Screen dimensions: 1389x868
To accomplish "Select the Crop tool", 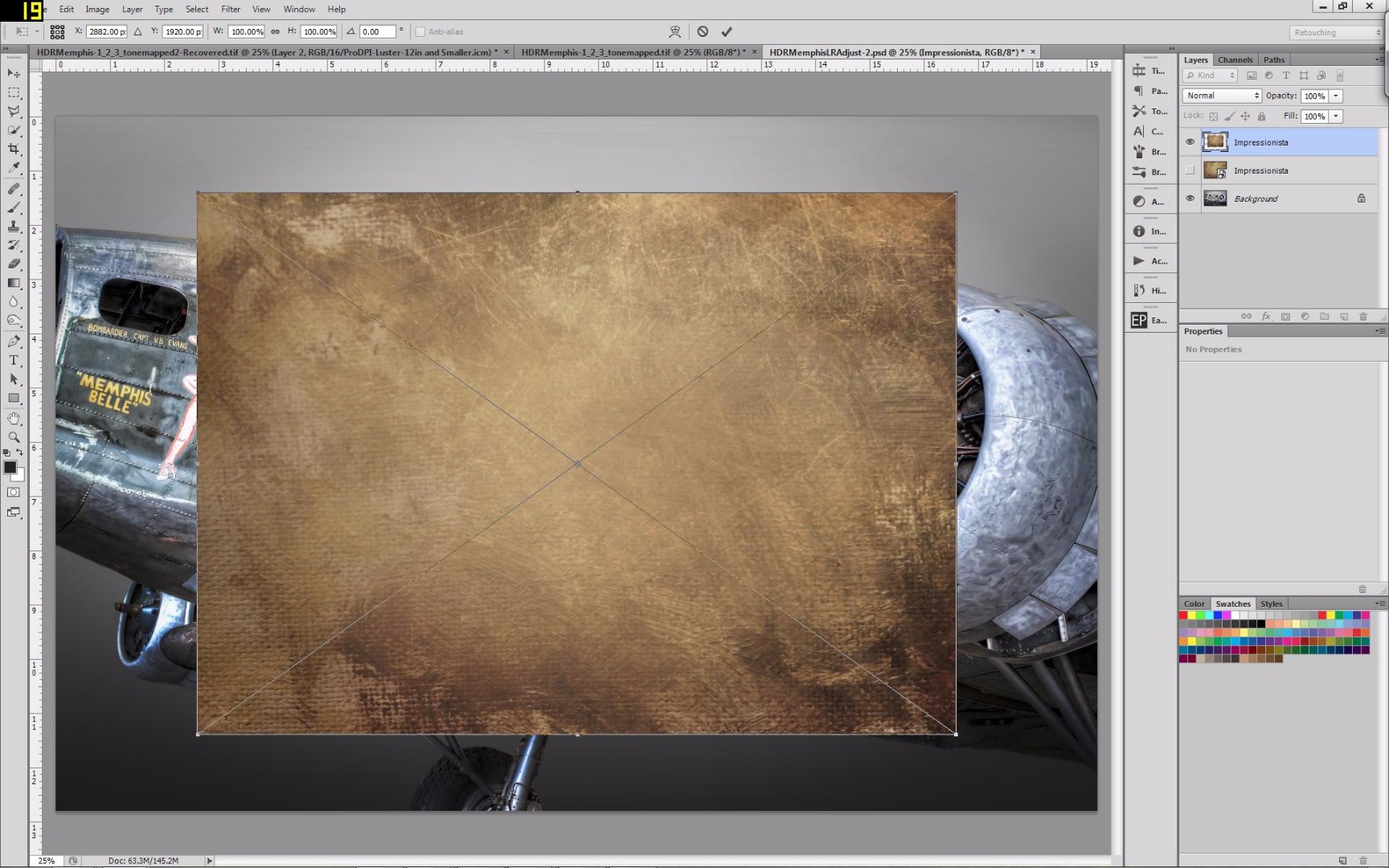I will point(14,149).
